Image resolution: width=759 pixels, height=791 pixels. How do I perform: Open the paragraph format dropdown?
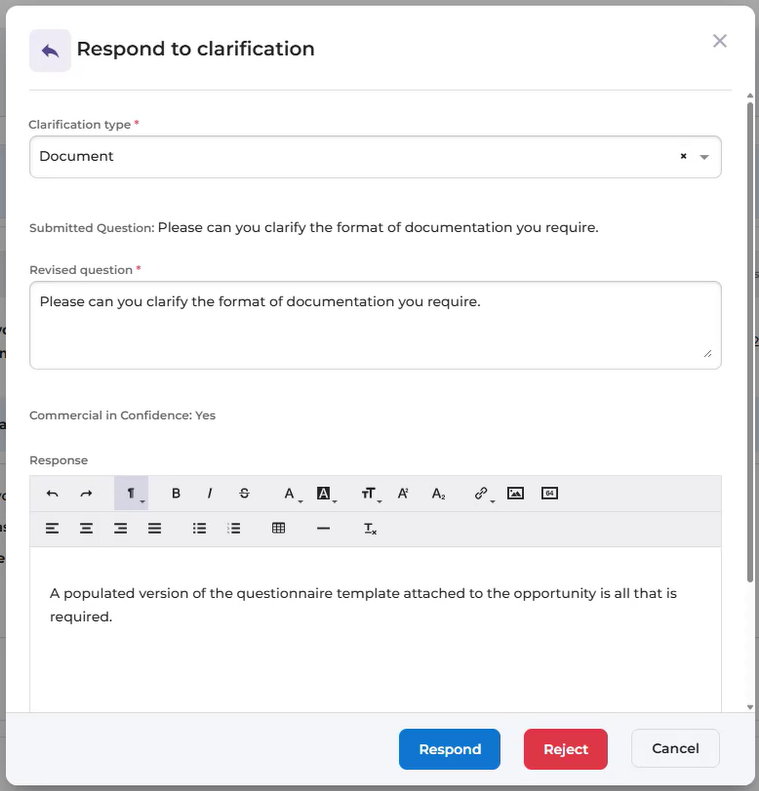tap(131, 493)
